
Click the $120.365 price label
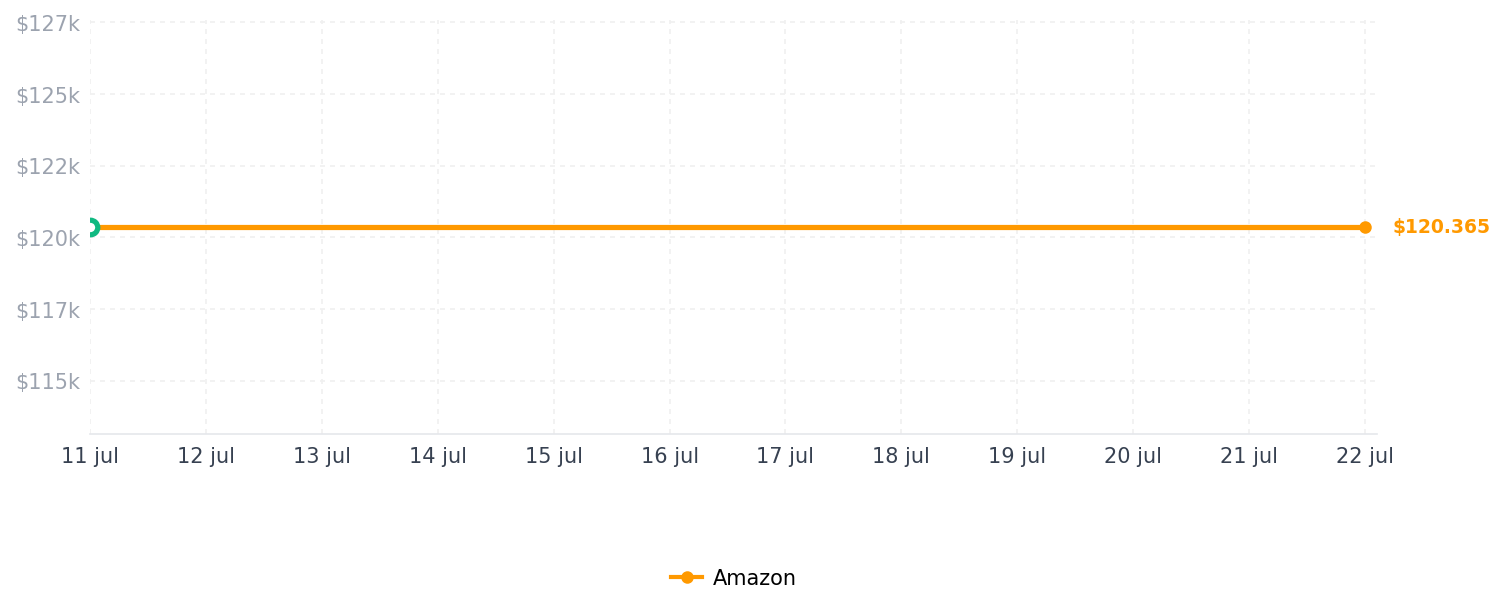pos(1441,227)
